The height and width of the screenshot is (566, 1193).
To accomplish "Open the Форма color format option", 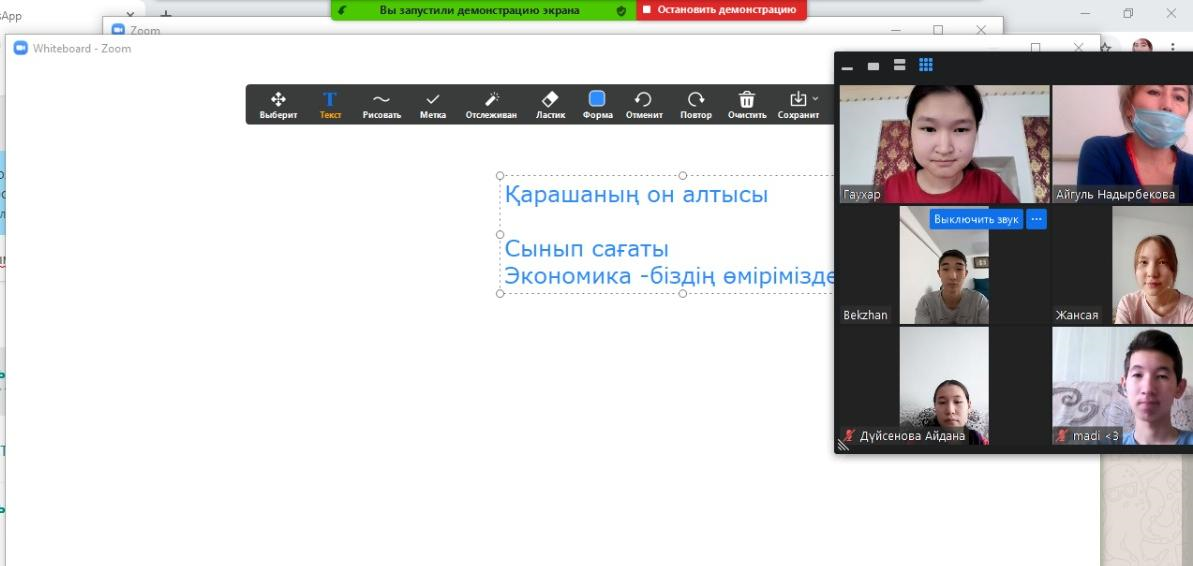I will (x=597, y=105).
